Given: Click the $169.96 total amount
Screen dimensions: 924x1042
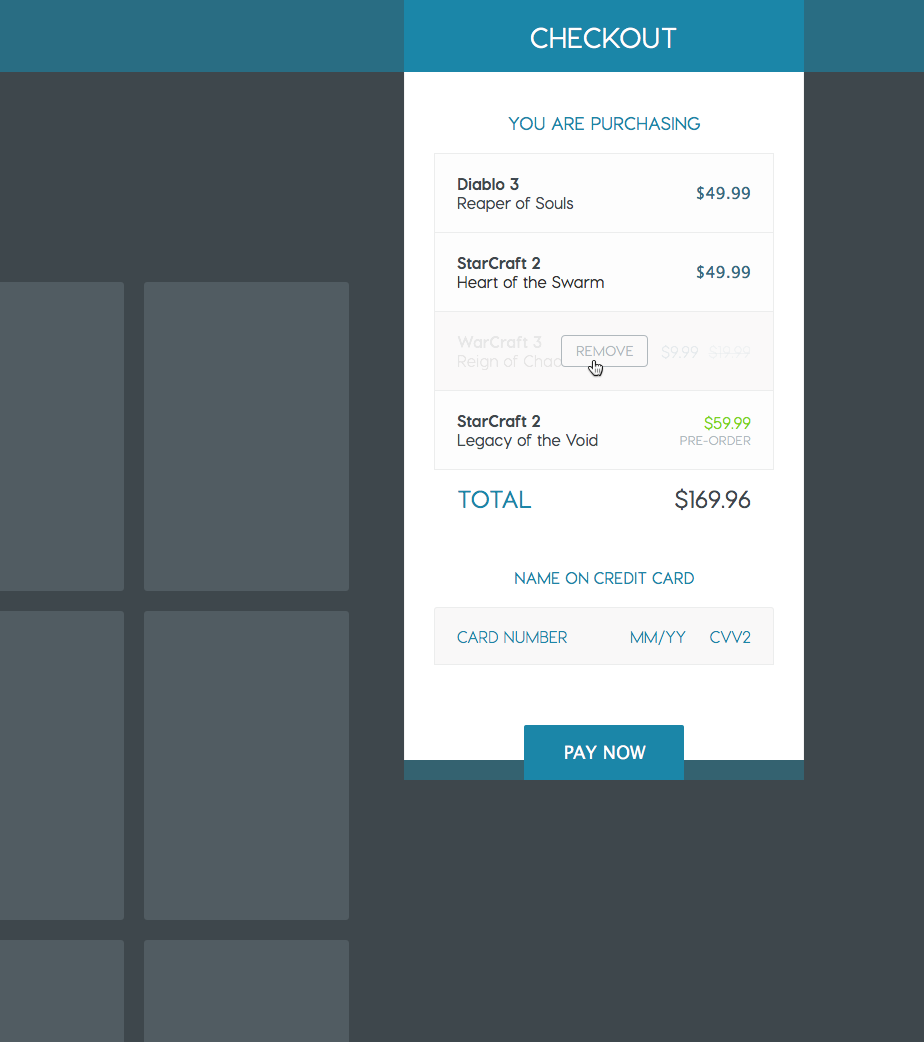Looking at the screenshot, I should pos(713,500).
